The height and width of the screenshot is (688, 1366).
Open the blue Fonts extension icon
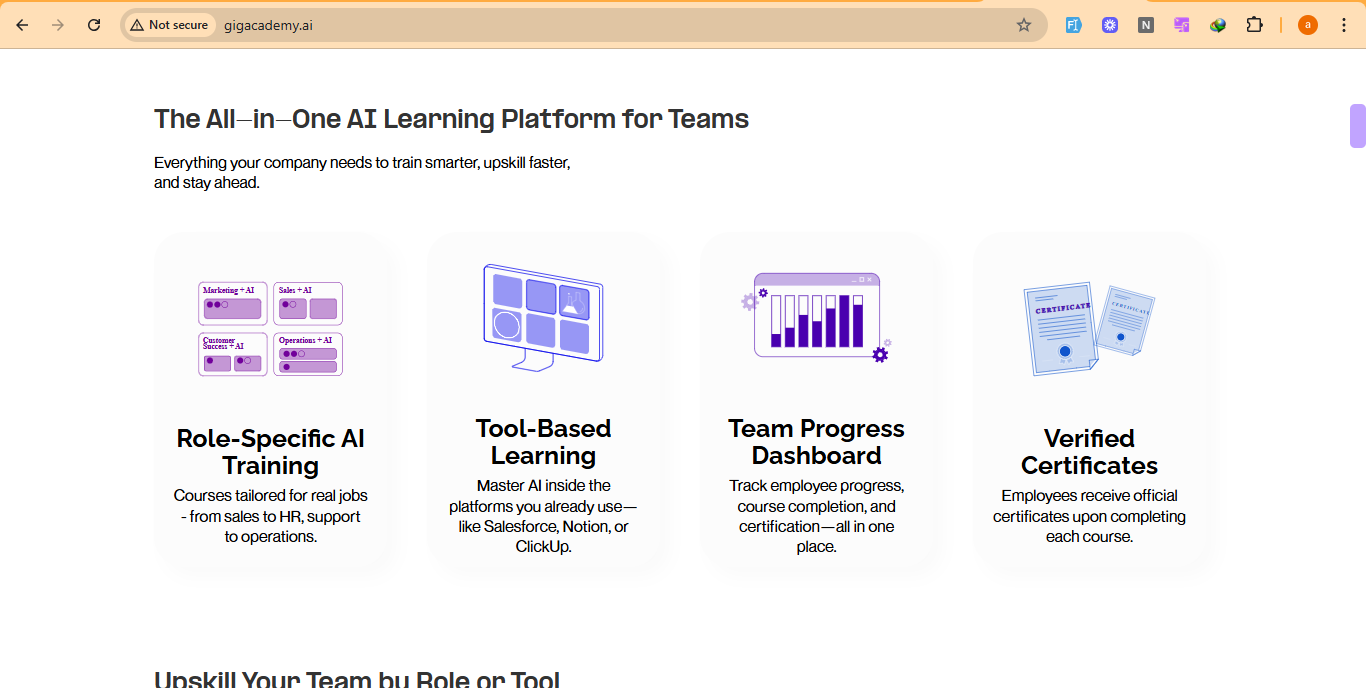click(x=1073, y=25)
